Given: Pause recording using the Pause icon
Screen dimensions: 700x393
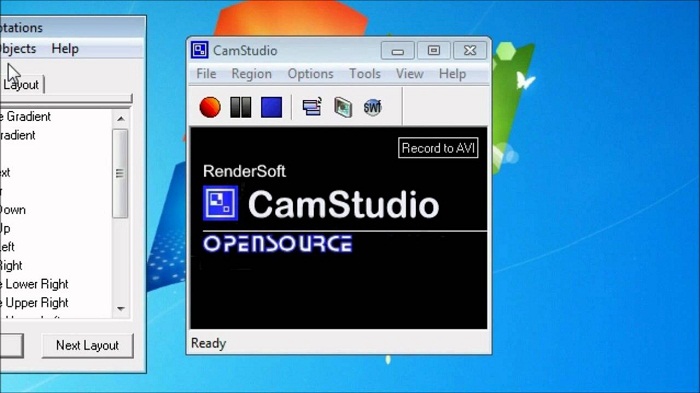Looking at the screenshot, I should [x=241, y=107].
